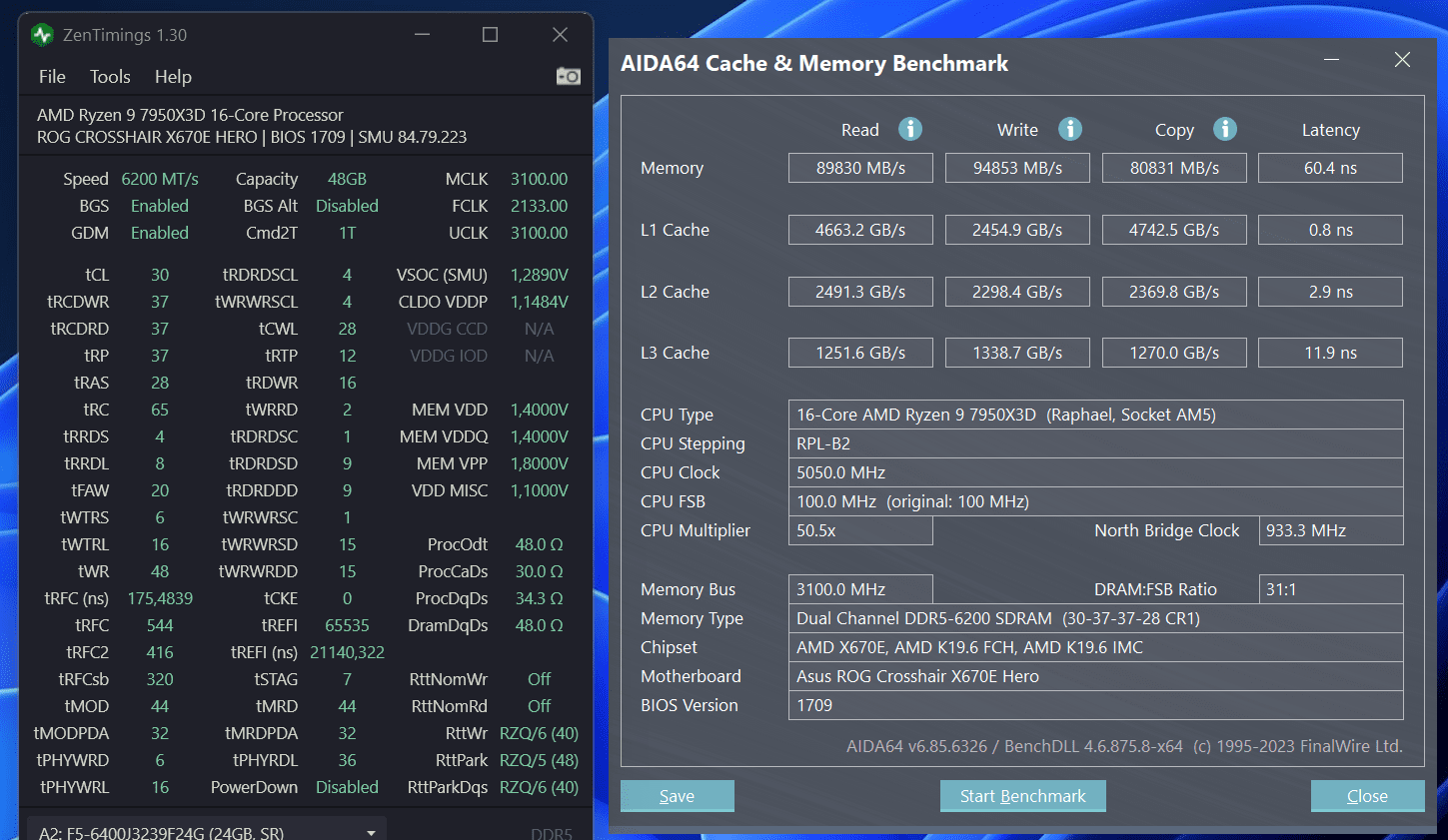
Task: Click the MEM VPP value 1,8000V
Action: 539,463
